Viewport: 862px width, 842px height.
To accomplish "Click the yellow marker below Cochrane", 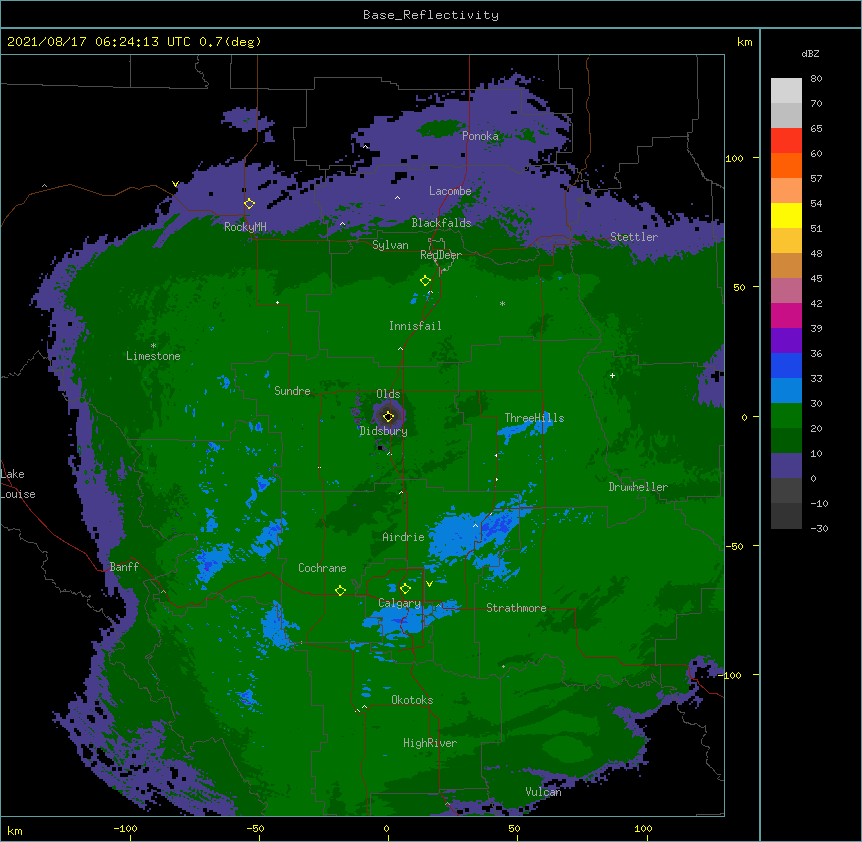I will point(340,590).
